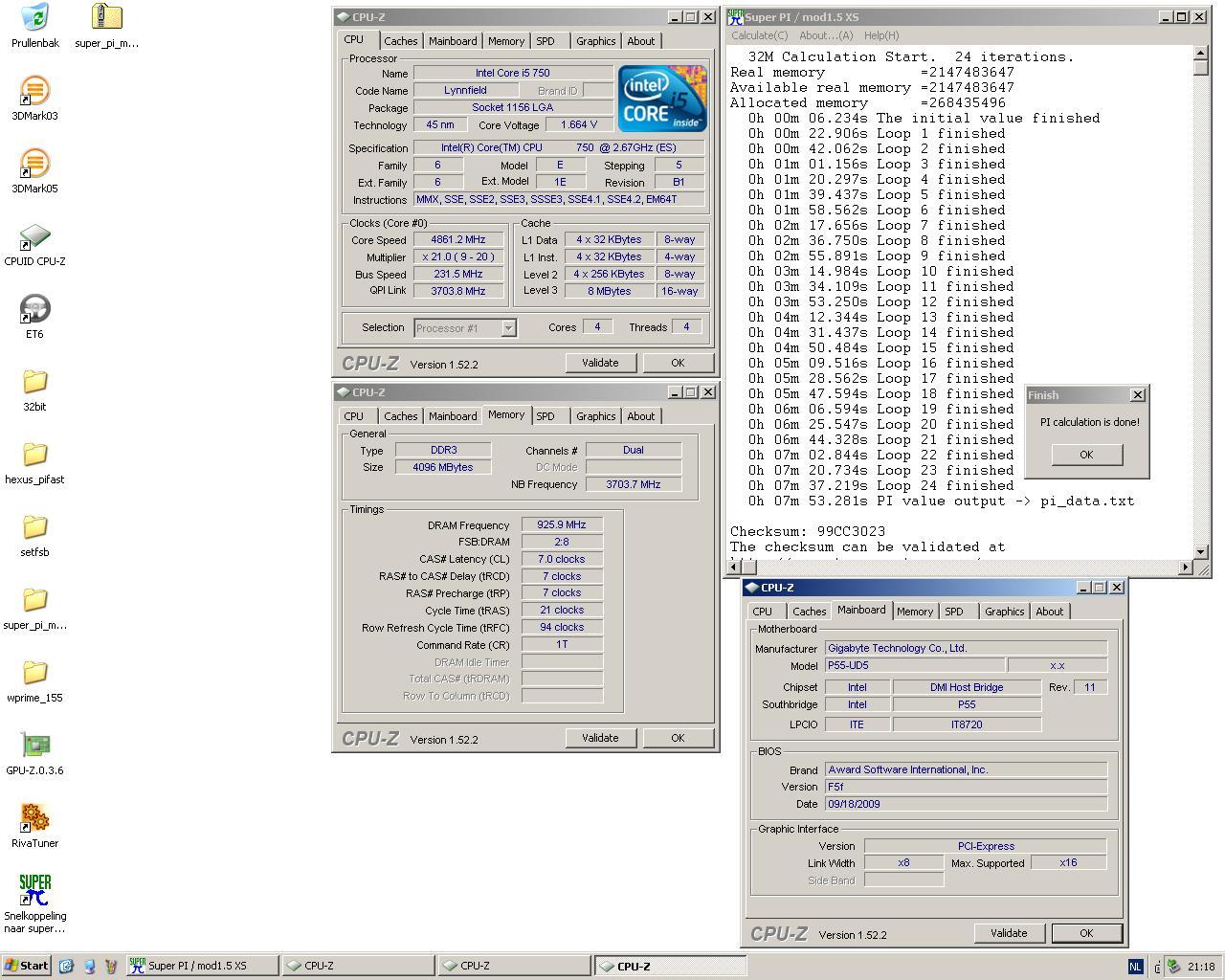Select the GPU-Z.0.3.6 desktop icon
This screenshot has height=980, width=1225.
34,745
